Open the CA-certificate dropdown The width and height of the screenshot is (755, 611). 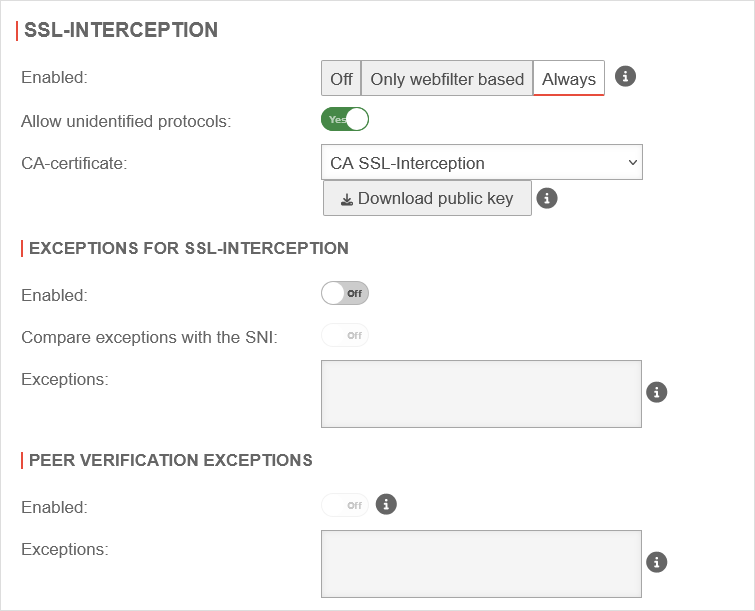coord(481,162)
